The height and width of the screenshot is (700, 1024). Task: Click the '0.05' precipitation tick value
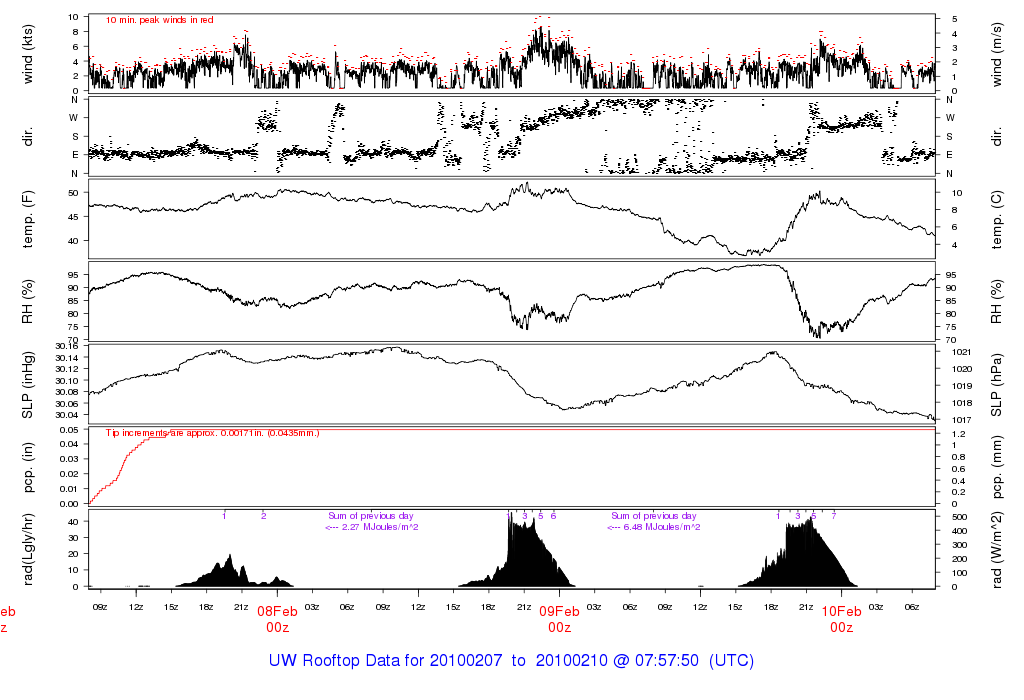pyautogui.click(x=69, y=430)
